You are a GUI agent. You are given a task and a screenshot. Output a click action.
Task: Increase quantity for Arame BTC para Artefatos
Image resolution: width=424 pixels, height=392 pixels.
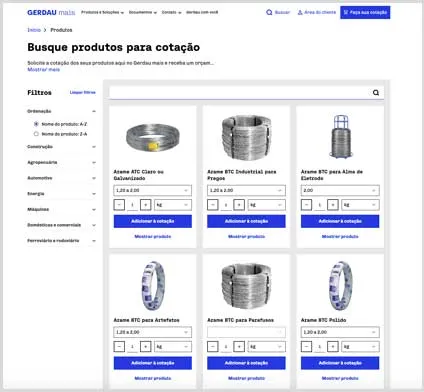tap(146, 347)
